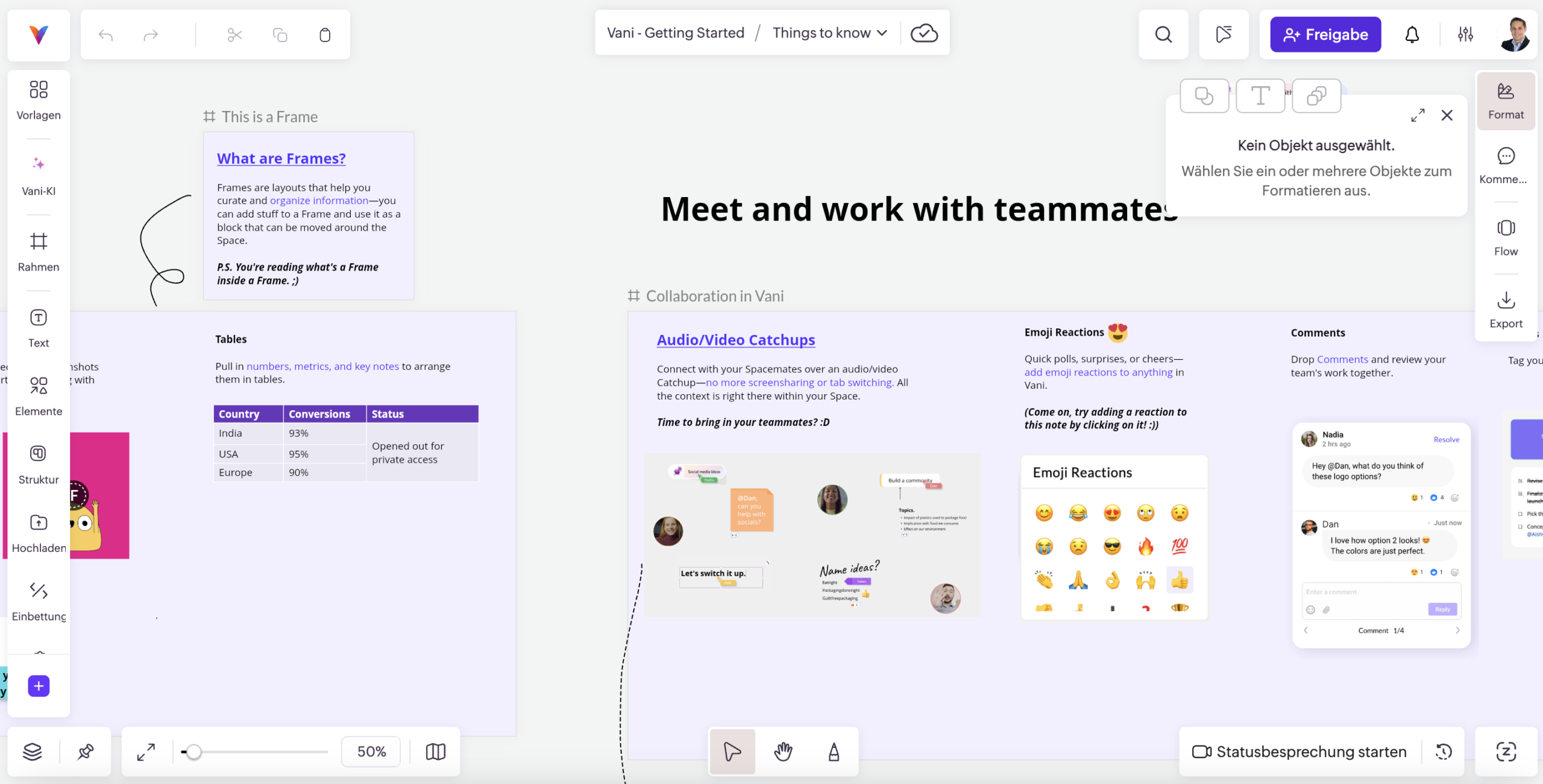
Task: Open the Vani-KI panel
Action: click(x=38, y=175)
